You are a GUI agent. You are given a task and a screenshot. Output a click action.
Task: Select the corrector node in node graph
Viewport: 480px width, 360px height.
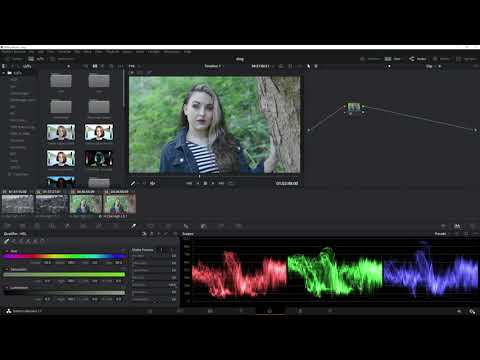pyautogui.click(x=354, y=107)
